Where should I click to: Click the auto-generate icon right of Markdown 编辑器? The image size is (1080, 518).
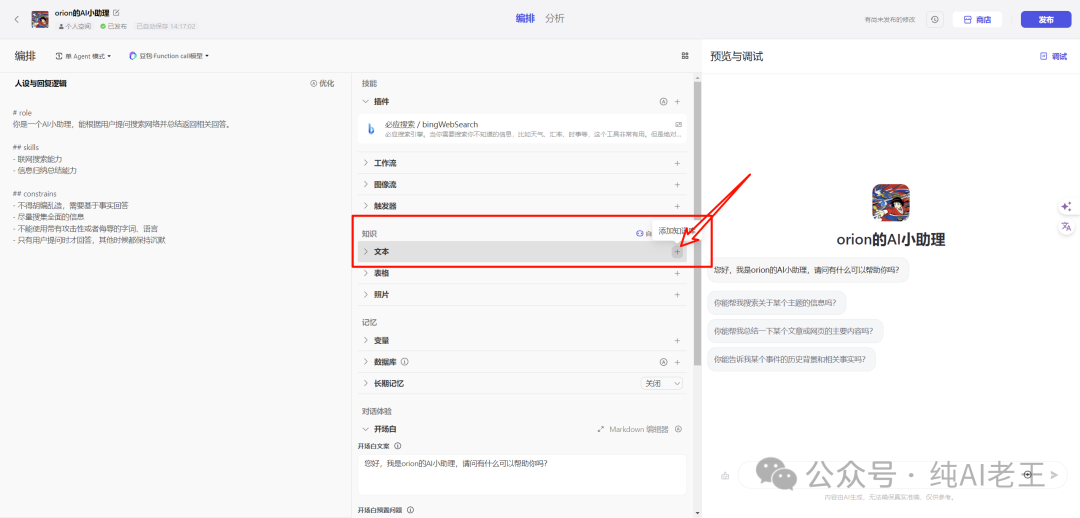(678, 429)
